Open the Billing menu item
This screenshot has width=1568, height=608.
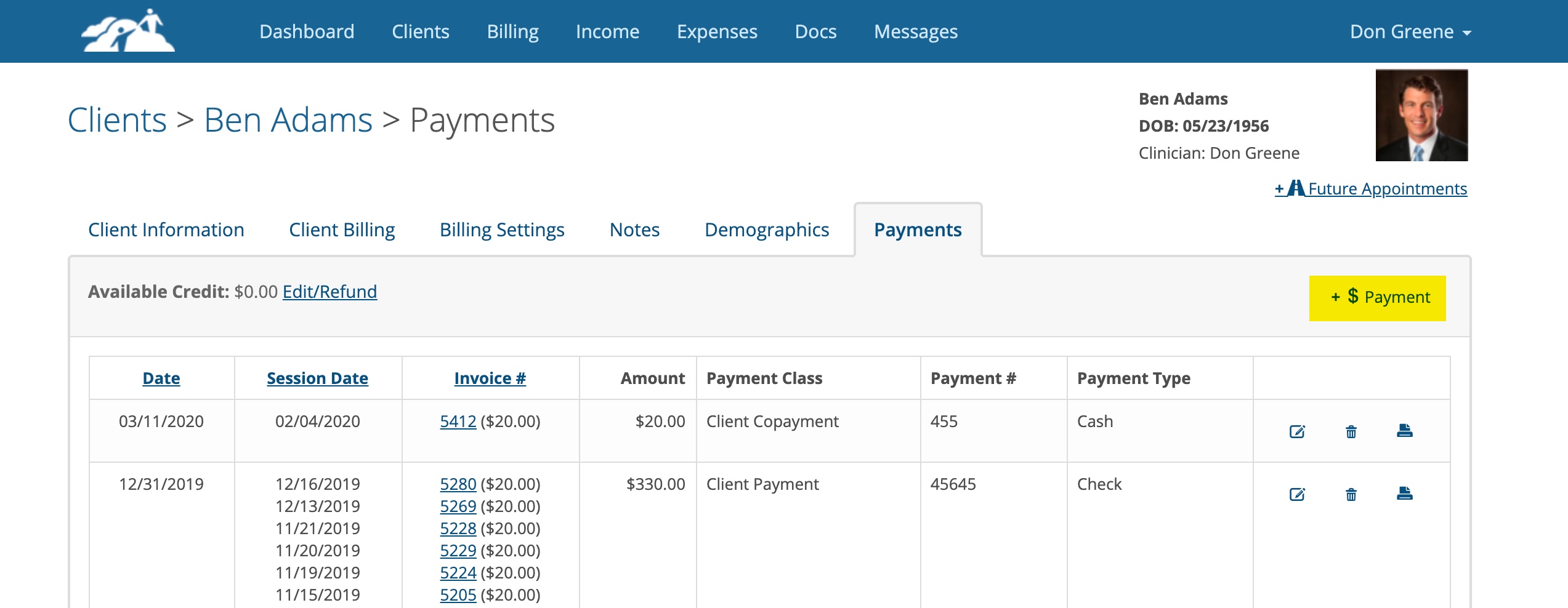[512, 31]
